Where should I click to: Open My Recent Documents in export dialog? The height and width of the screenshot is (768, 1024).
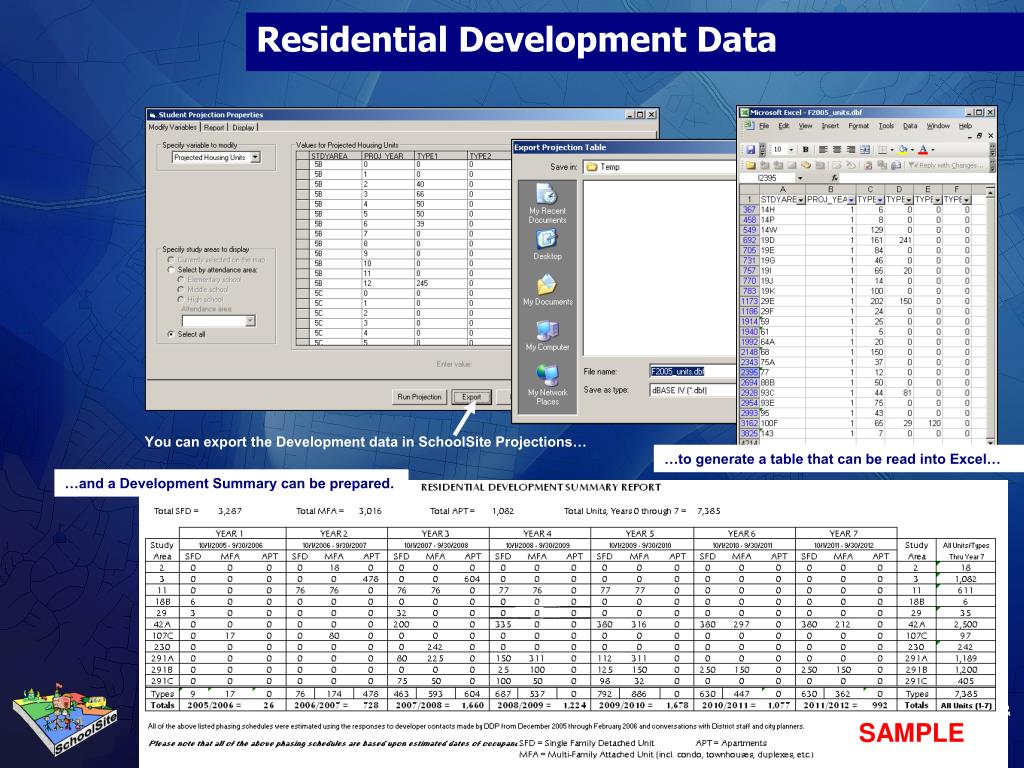tap(547, 204)
